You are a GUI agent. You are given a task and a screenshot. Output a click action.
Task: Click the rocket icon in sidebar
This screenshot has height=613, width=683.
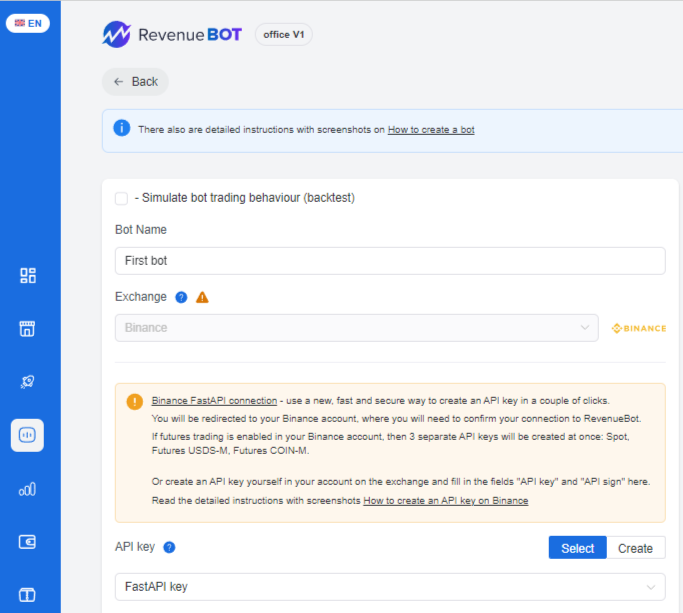27,382
